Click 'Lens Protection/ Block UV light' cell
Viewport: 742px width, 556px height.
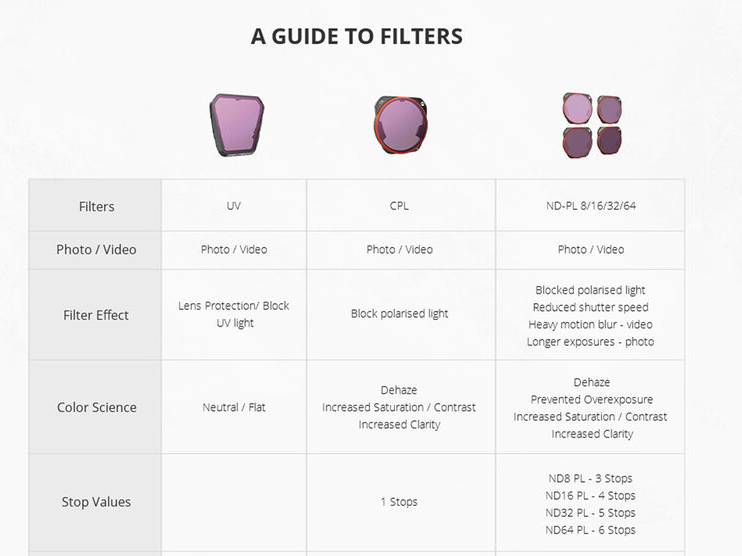coord(233,314)
